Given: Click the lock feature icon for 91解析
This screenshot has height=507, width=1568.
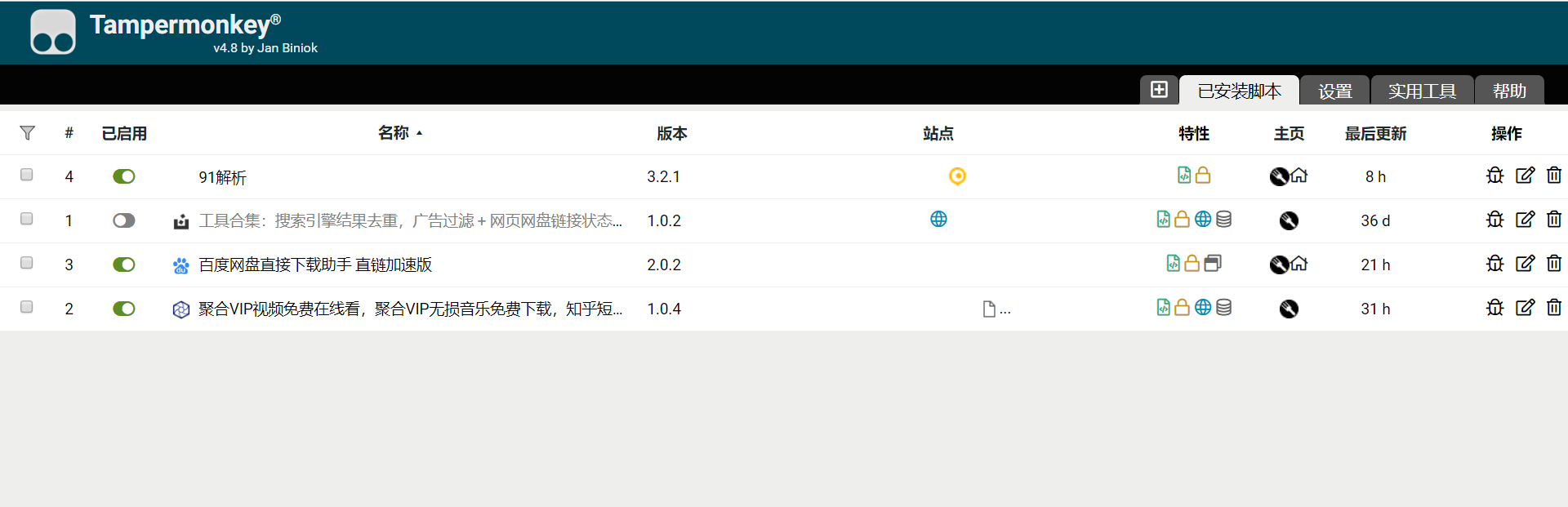Looking at the screenshot, I should pyautogui.click(x=1203, y=175).
